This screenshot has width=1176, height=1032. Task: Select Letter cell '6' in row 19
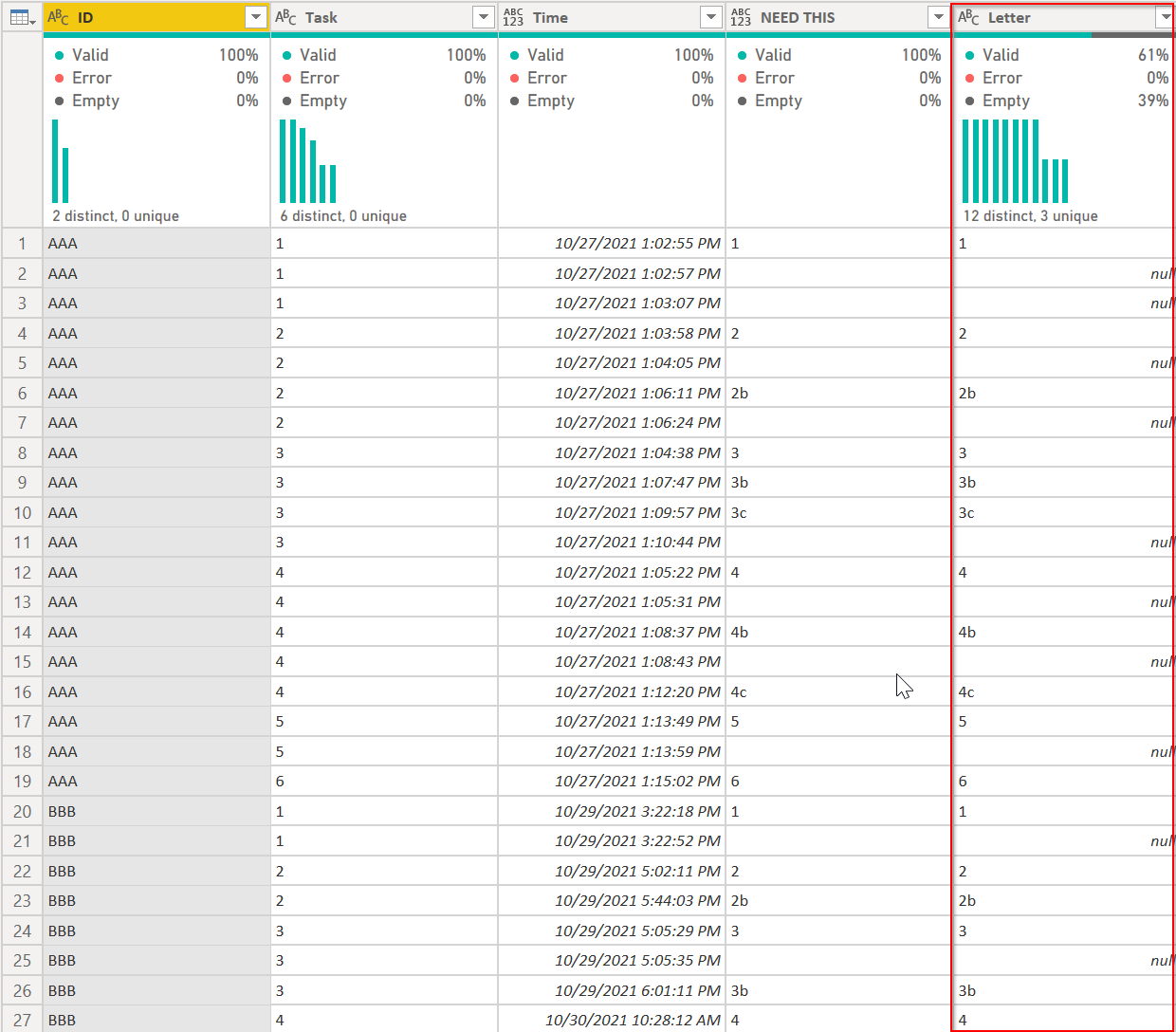1064,782
